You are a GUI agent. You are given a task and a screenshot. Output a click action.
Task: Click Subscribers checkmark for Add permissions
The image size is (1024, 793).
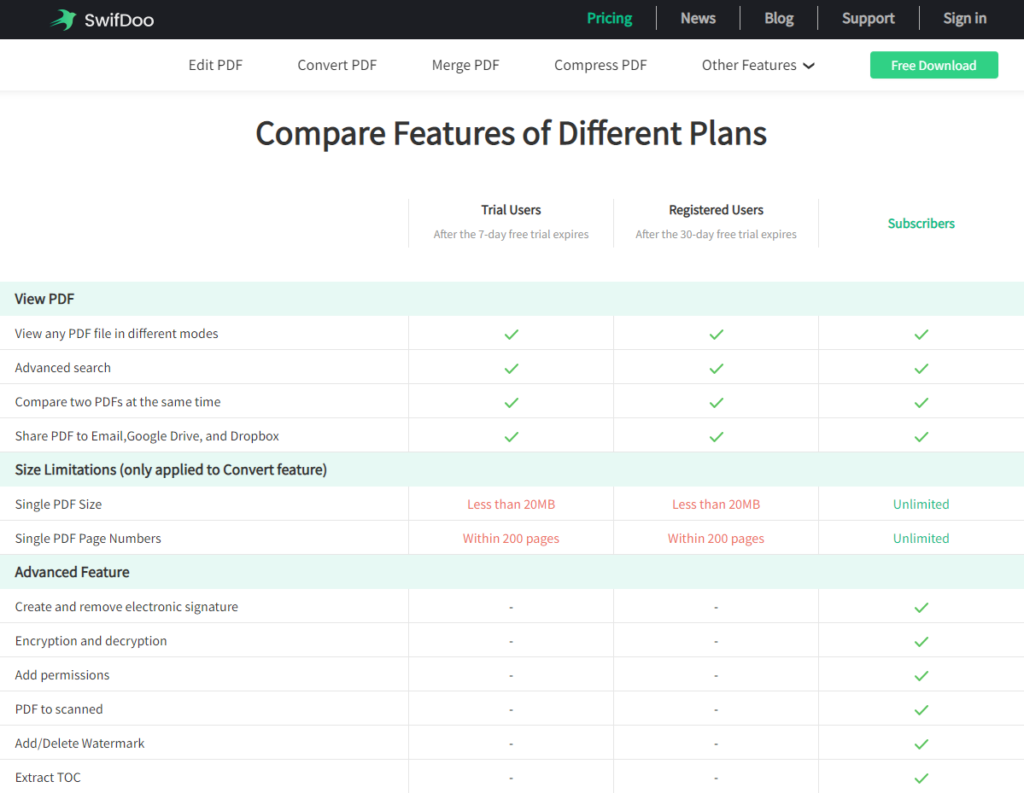coord(921,675)
